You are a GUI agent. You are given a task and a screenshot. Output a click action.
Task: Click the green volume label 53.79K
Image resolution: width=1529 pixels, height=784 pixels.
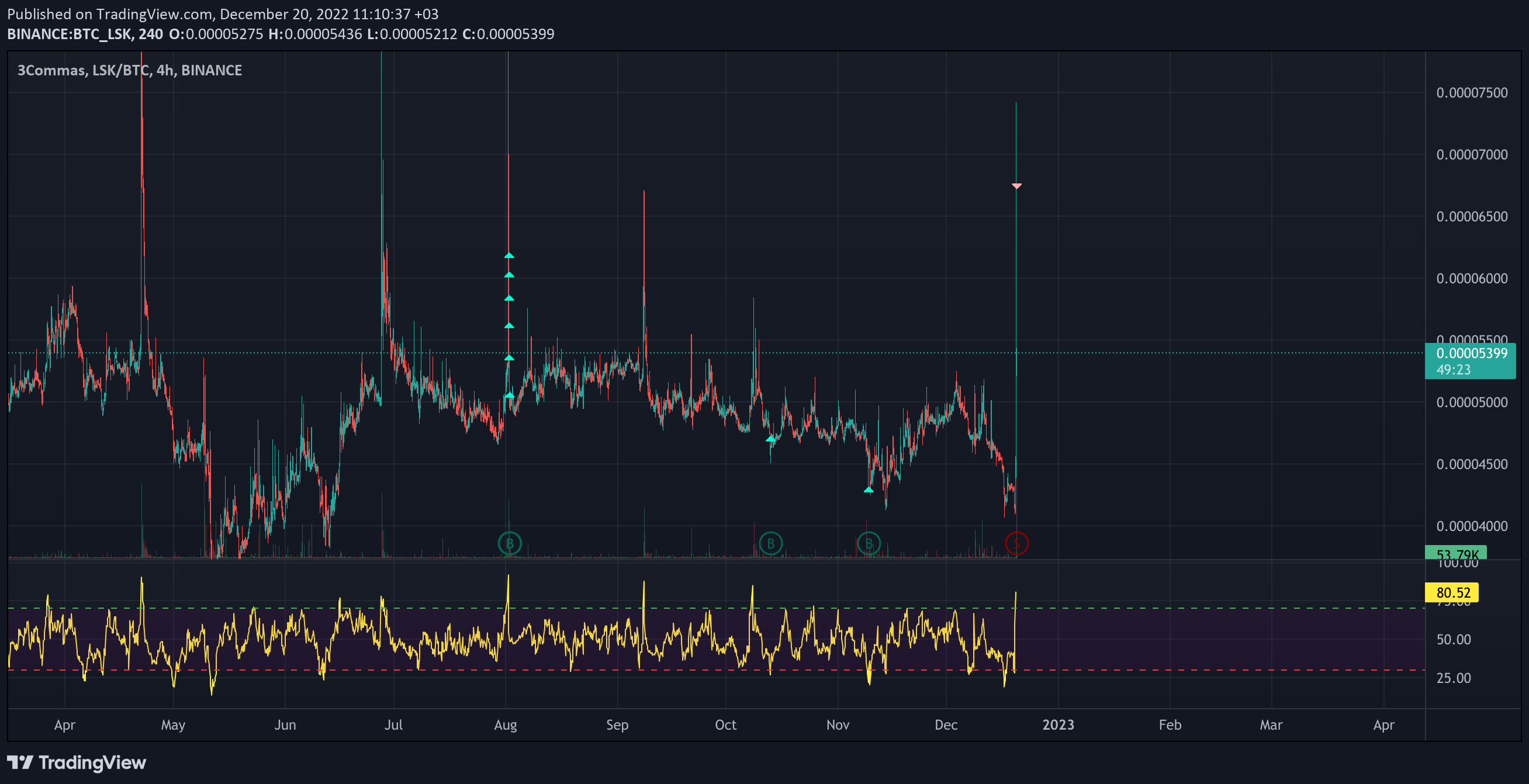(x=1456, y=553)
